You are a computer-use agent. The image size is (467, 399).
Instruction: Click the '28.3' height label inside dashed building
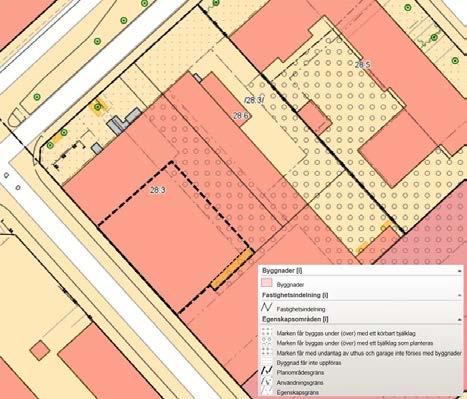pyautogui.click(x=158, y=190)
